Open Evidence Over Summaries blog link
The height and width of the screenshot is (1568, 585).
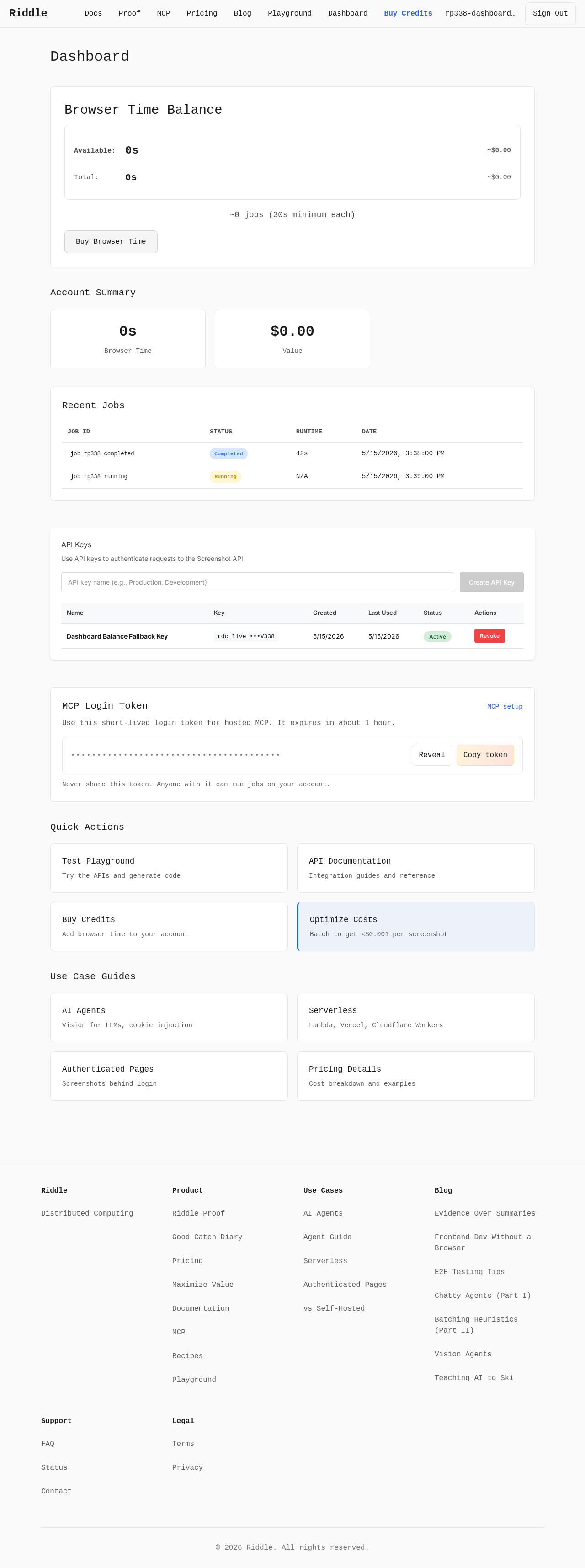pyautogui.click(x=485, y=1213)
